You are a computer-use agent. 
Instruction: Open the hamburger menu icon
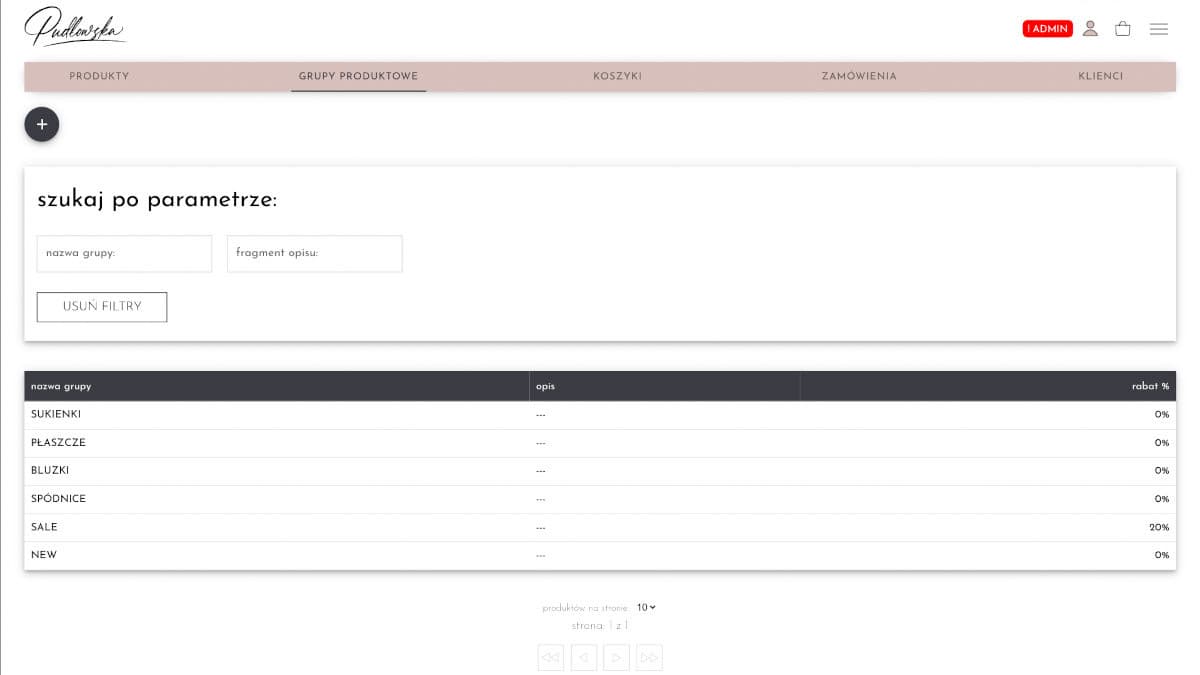[x=1159, y=29]
